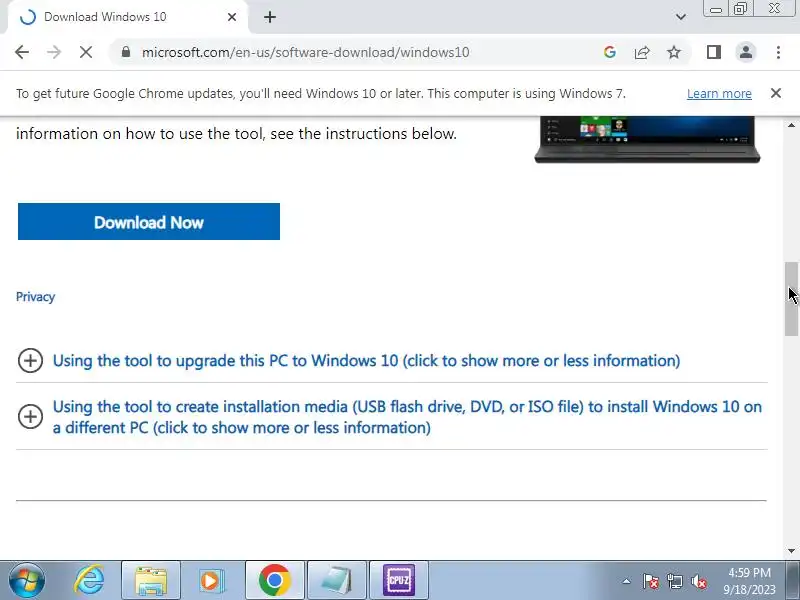Image resolution: width=800 pixels, height=600 pixels.
Task: Open 'Using the tool to create installation media' link
Action: coord(407,417)
